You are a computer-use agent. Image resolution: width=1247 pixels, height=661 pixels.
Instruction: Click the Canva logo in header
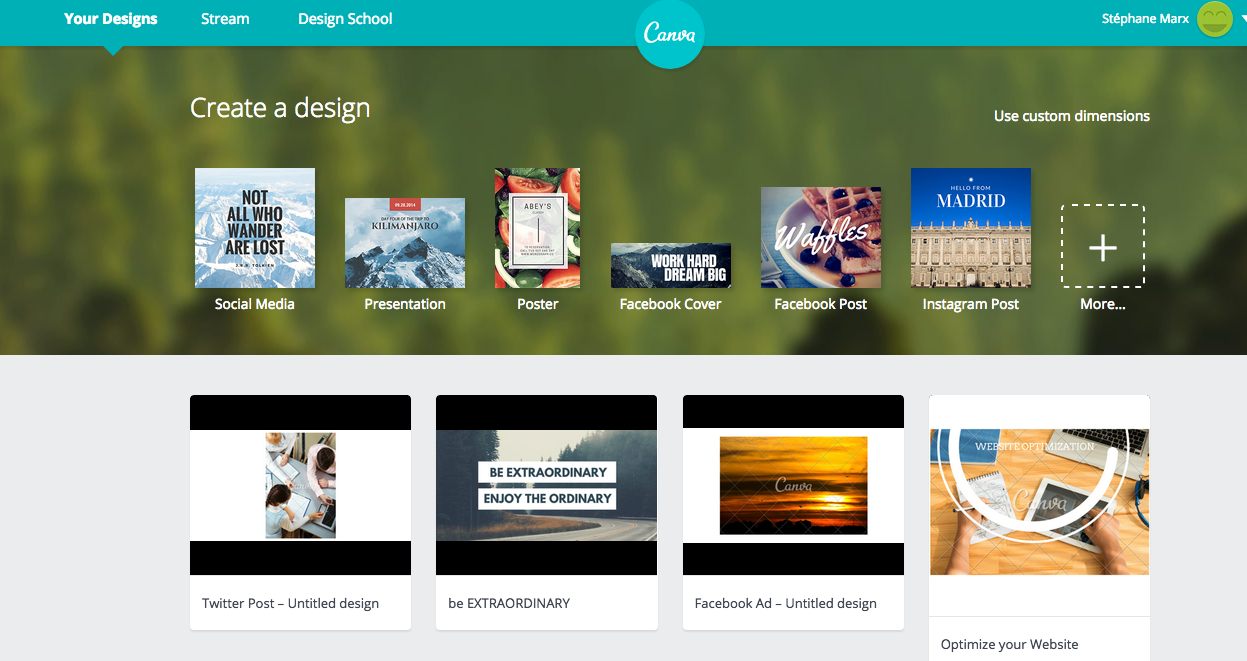[670, 34]
